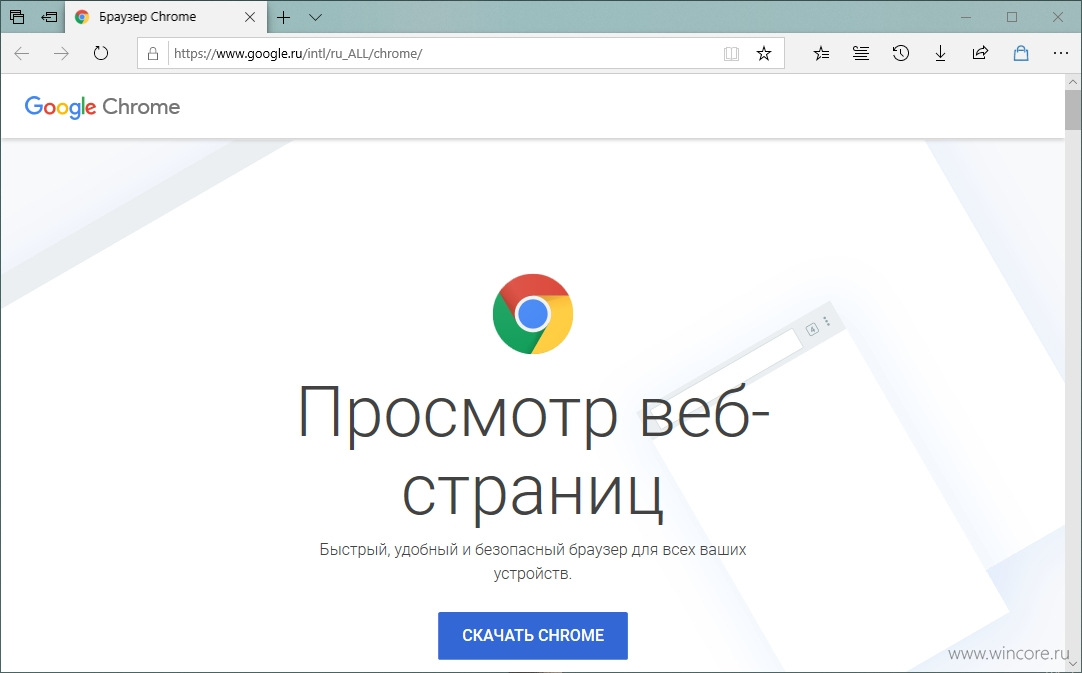Image resolution: width=1082 pixels, height=673 pixels.
Task: Toggle reading view book icon
Action: click(731, 54)
